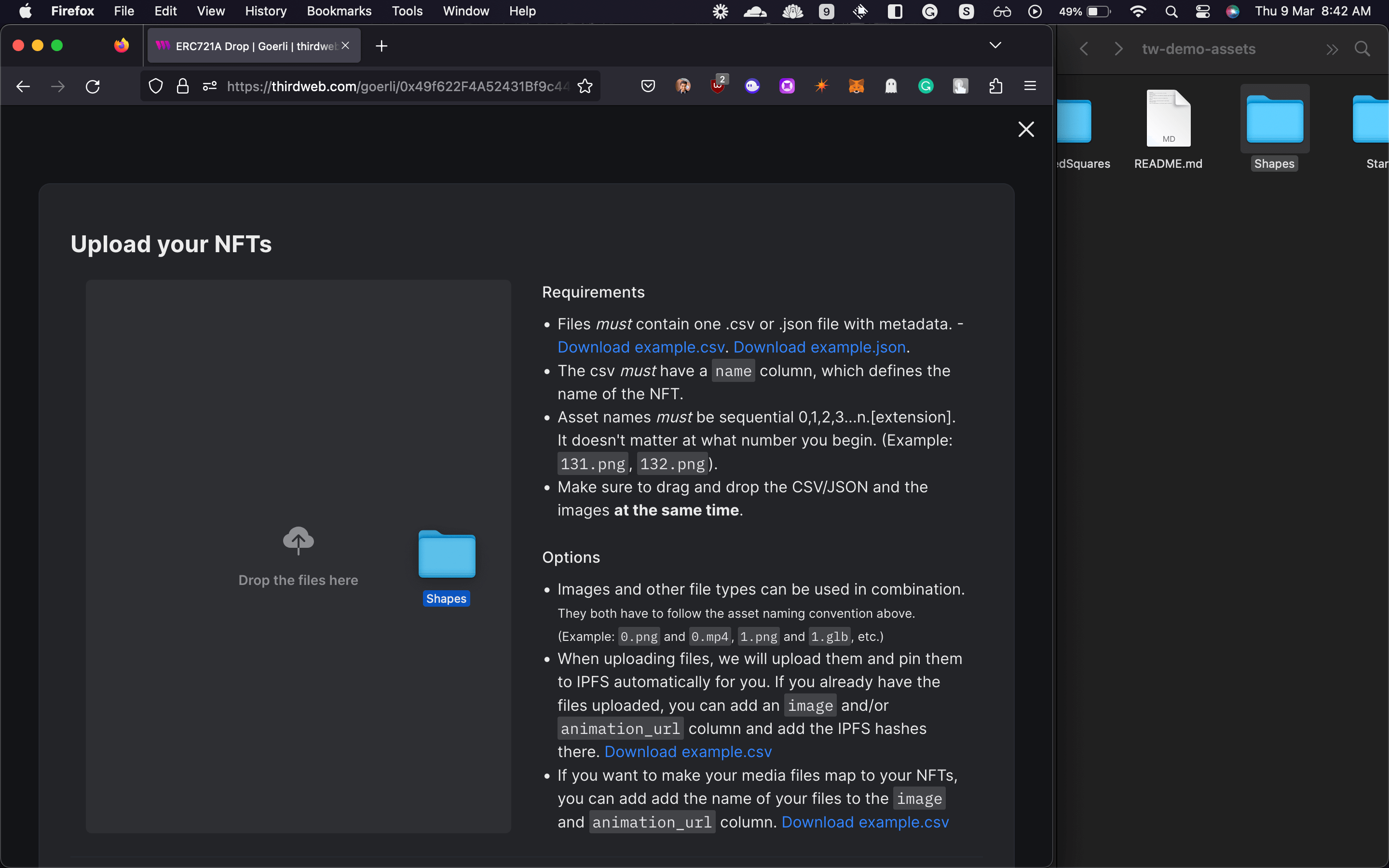Open the tracking protection shield panel
The width and height of the screenshot is (1389, 868).
(x=156, y=86)
